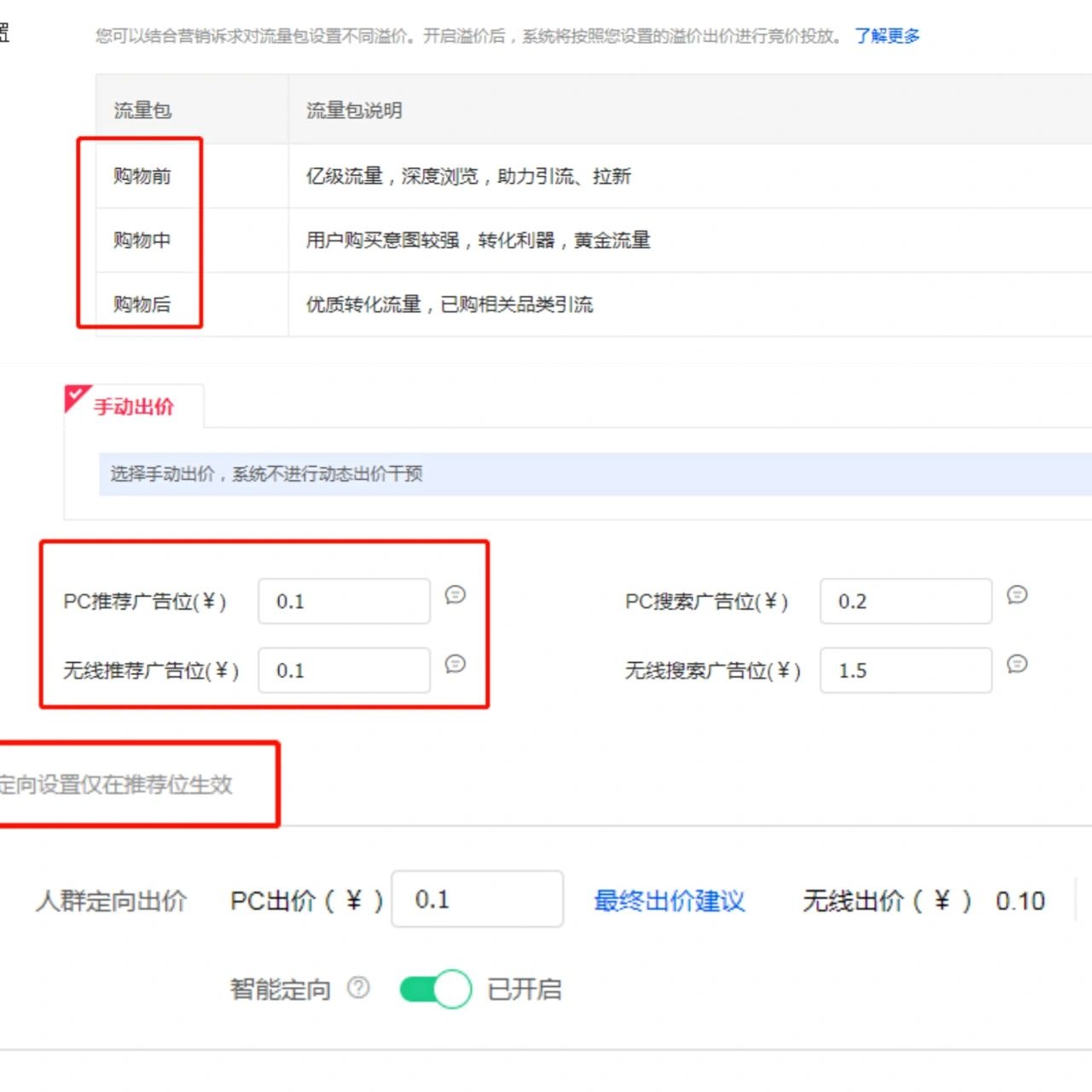Click comment icon beside 无线搜索广告位 field

(1017, 664)
